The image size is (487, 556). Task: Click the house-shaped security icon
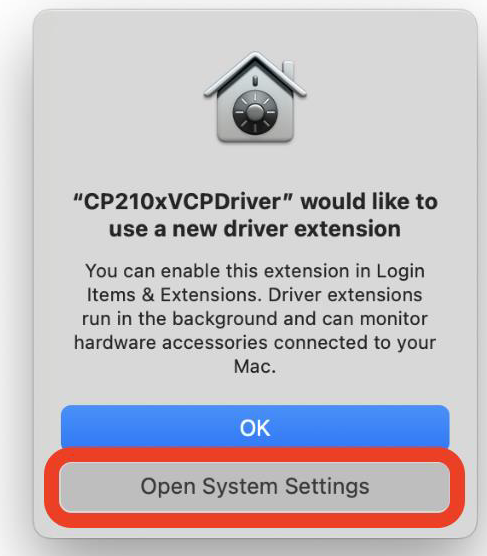click(255, 97)
